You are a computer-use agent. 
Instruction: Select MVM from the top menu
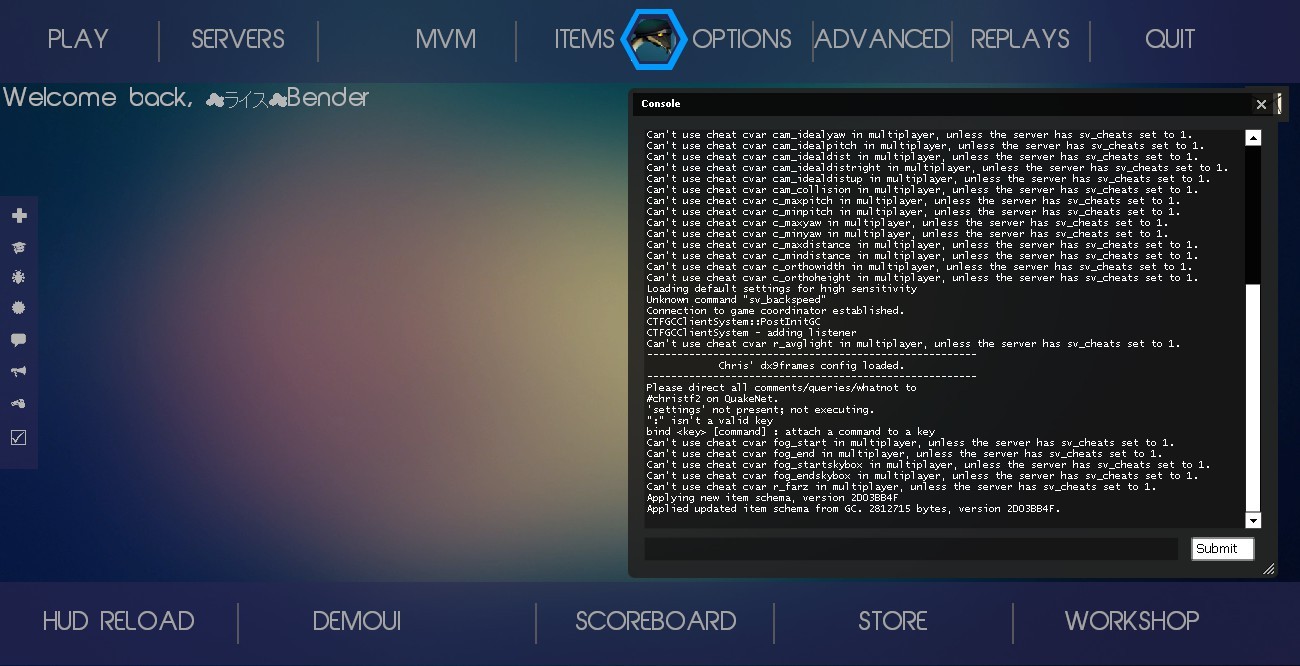pyautogui.click(x=446, y=39)
